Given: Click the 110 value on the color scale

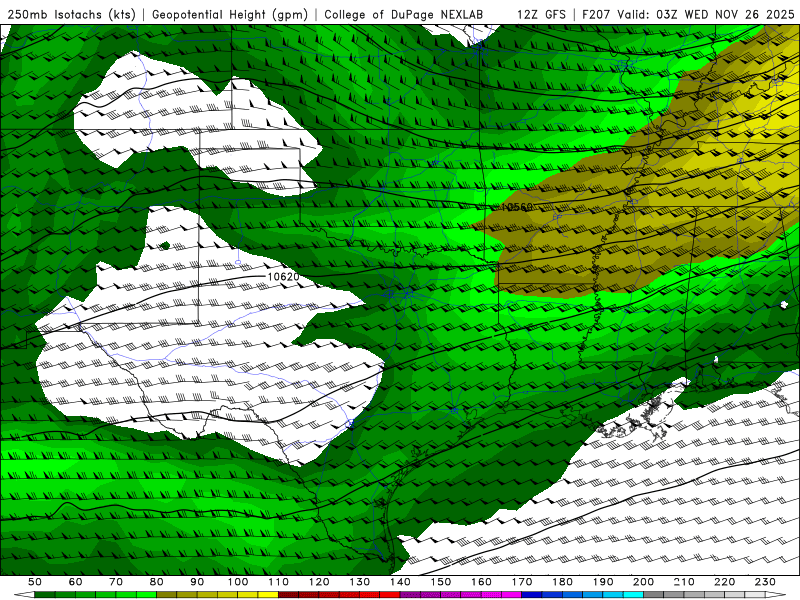Looking at the screenshot, I should [279, 582].
